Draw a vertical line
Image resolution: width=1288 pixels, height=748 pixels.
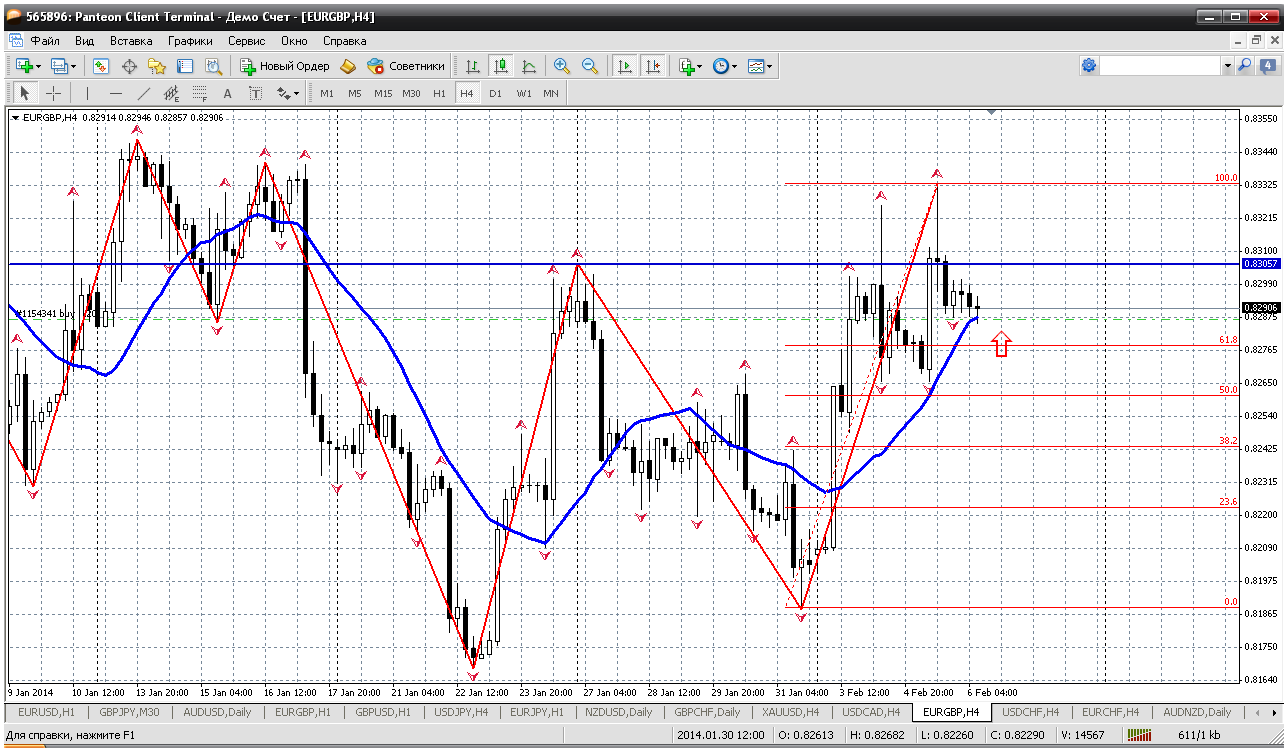88,93
